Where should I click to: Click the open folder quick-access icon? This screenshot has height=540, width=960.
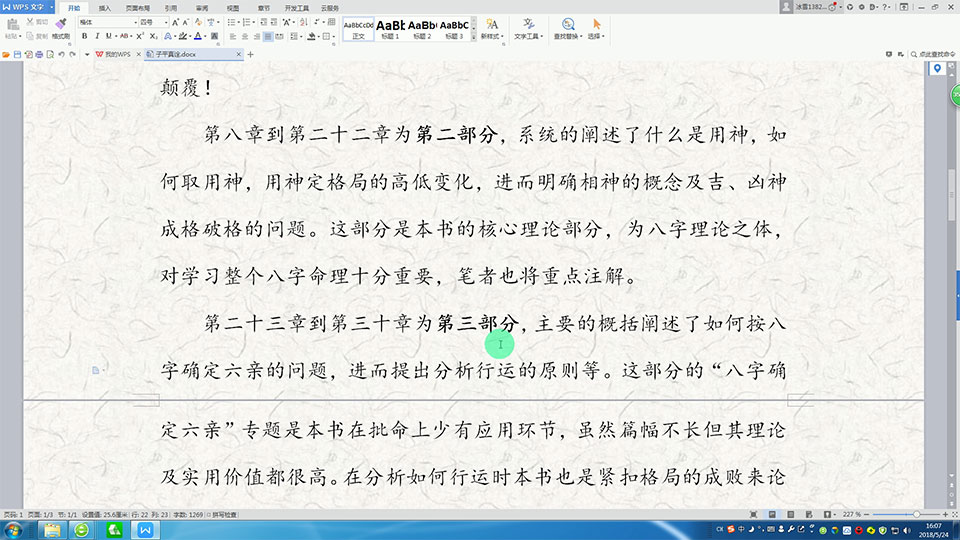coord(6,54)
